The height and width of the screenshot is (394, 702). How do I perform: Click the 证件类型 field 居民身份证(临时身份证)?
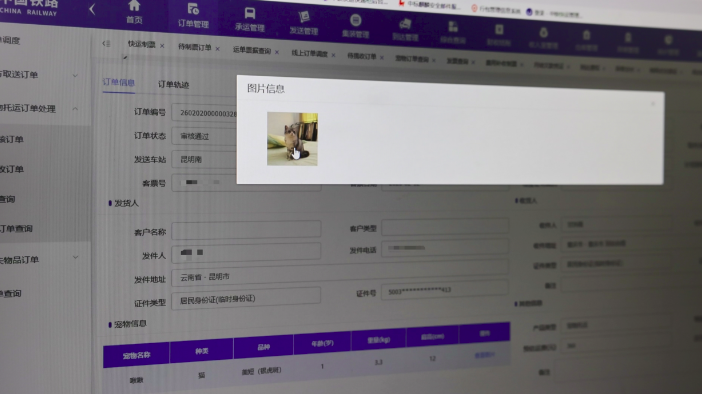(x=246, y=298)
